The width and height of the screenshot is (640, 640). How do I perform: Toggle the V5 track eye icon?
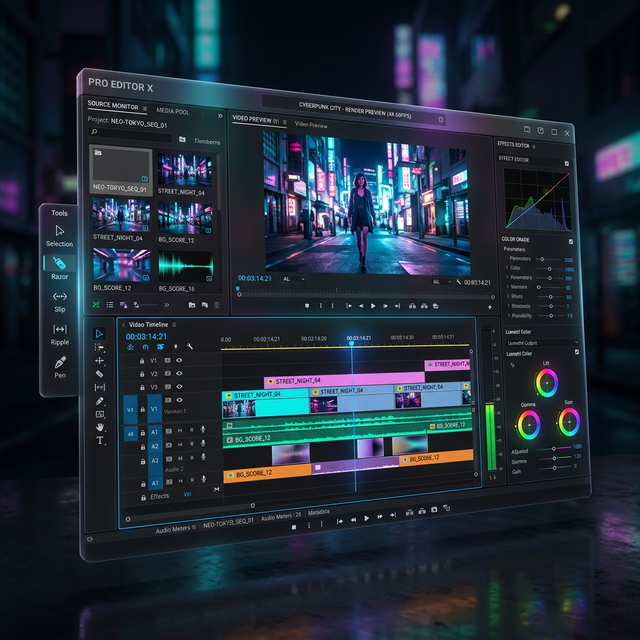179,387
